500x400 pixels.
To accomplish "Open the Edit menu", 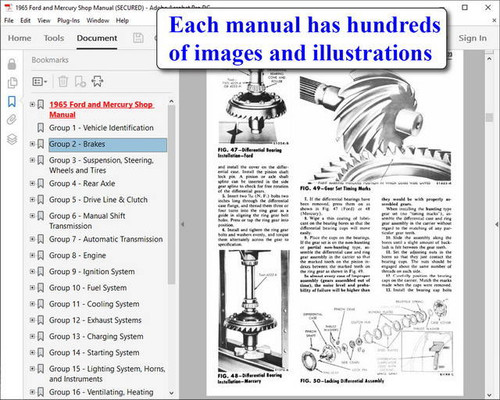I will pyautogui.click(x=25, y=21).
